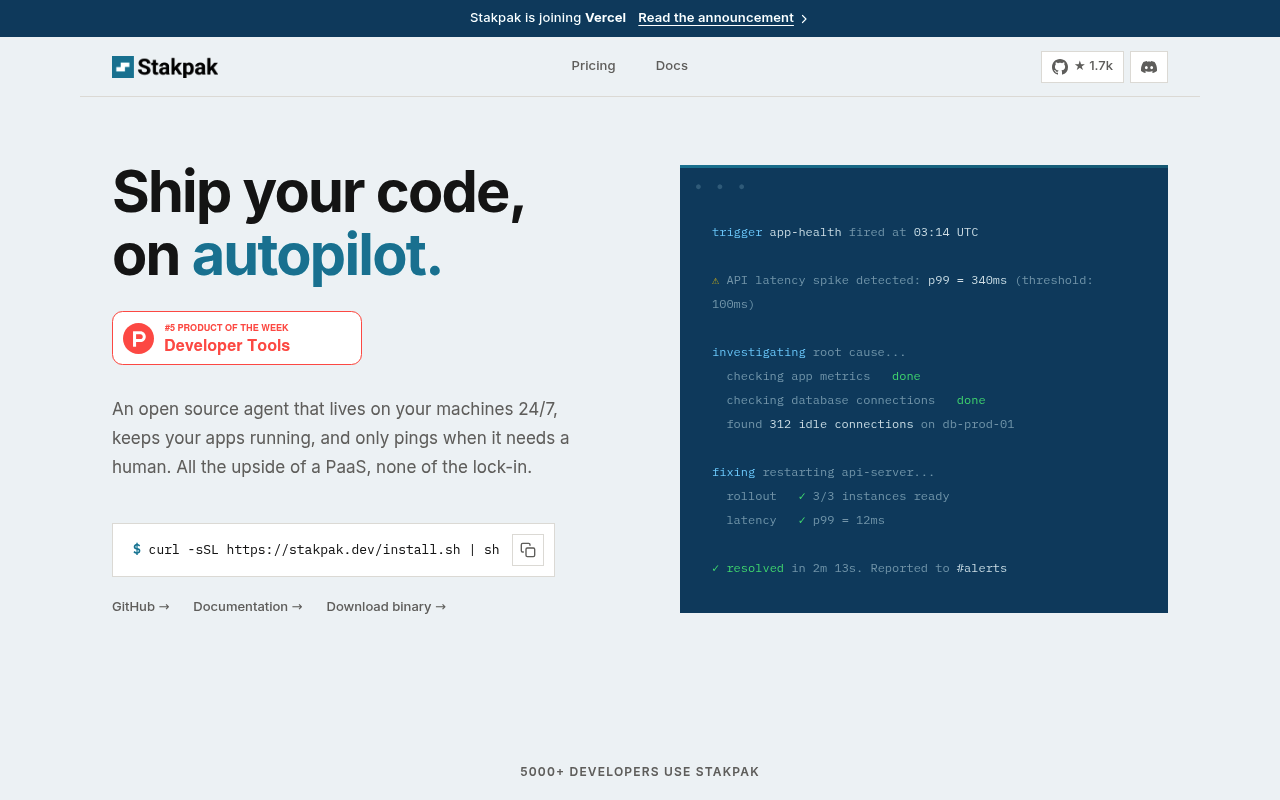The height and width of the screenshot is (800, 1280).
Task: Copy the curl install command
Action: point(528,550)
